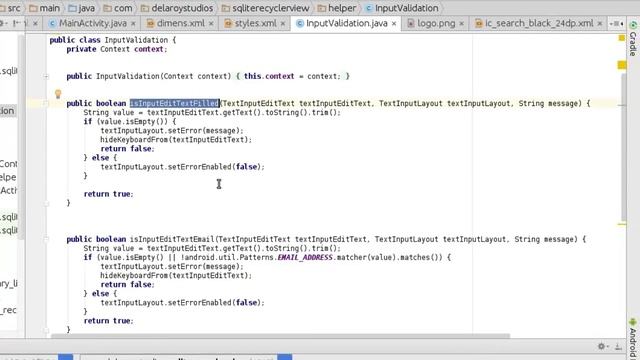Screen dimensions: 640x360
Task: Click the hide panel icon beside gear
Action: pyautogui.click(x=619, y=347)
